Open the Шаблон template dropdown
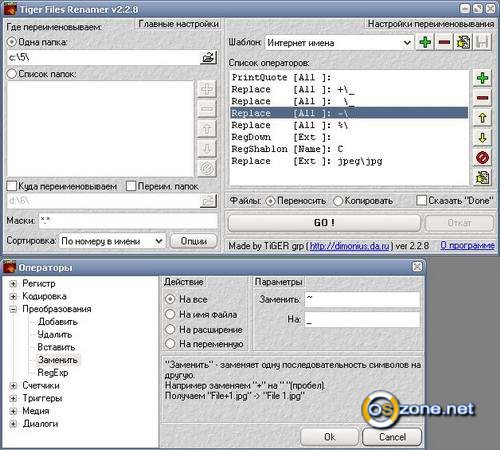 coord(407,43)
